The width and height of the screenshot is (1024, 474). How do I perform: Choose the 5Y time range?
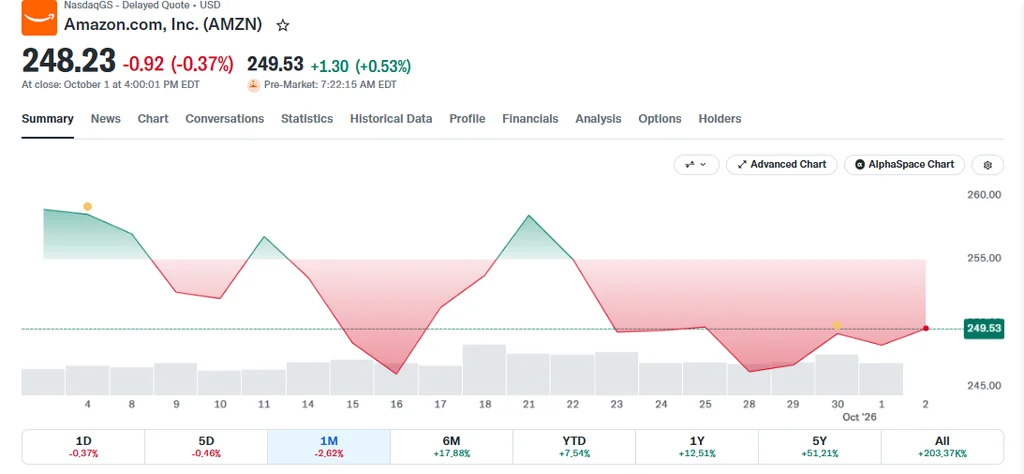pyautogui.click(x=820, y=447)
